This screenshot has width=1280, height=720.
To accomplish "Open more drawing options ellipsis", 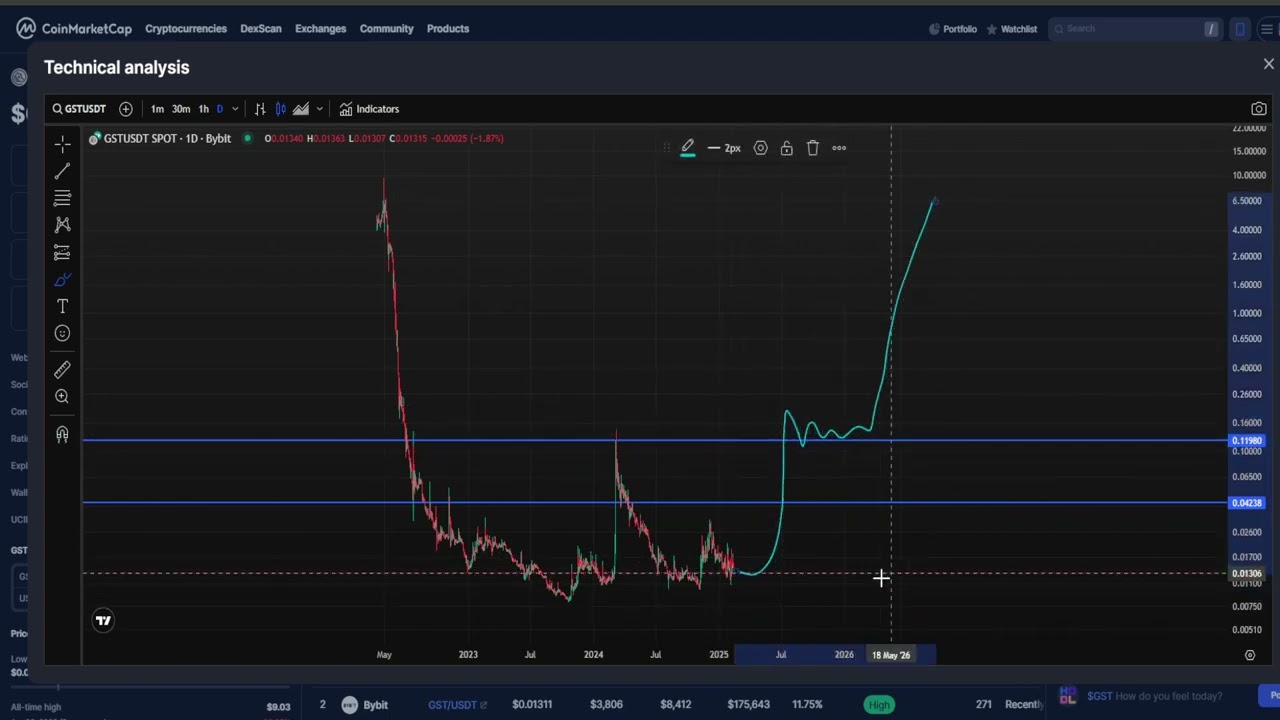I will [839, 148].
